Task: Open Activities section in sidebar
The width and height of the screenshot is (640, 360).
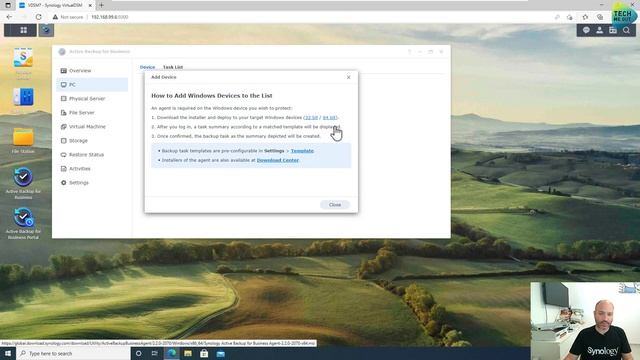Action: (x=92, y=169)
